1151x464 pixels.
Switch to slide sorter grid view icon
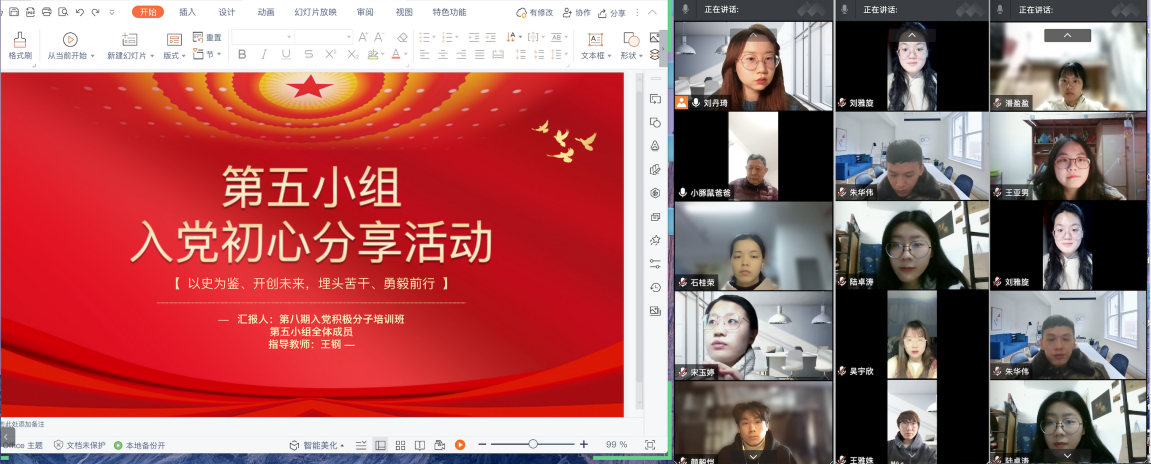[x=400, y=445]
